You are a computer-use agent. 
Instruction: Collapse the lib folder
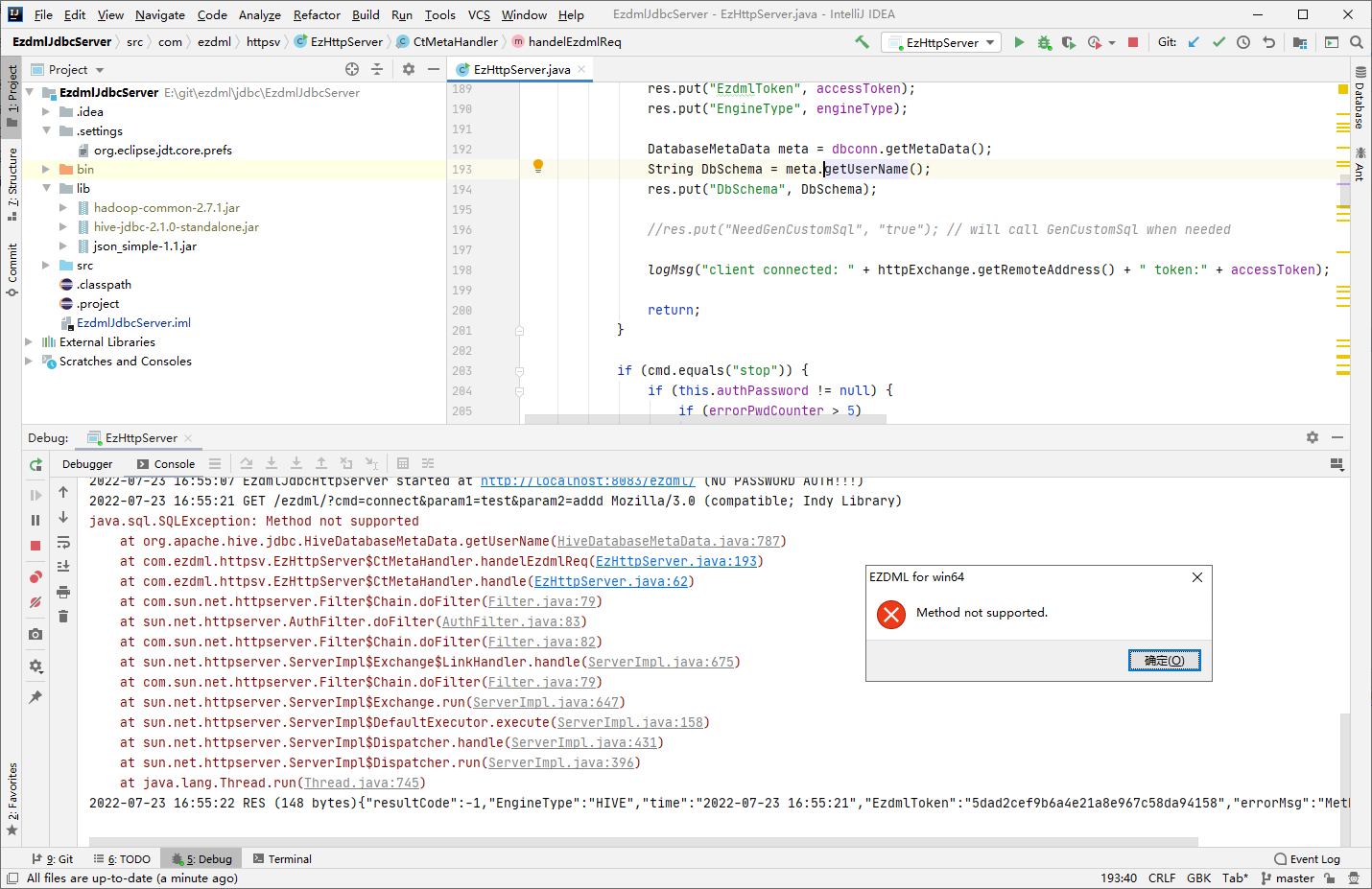coord(45,189)
